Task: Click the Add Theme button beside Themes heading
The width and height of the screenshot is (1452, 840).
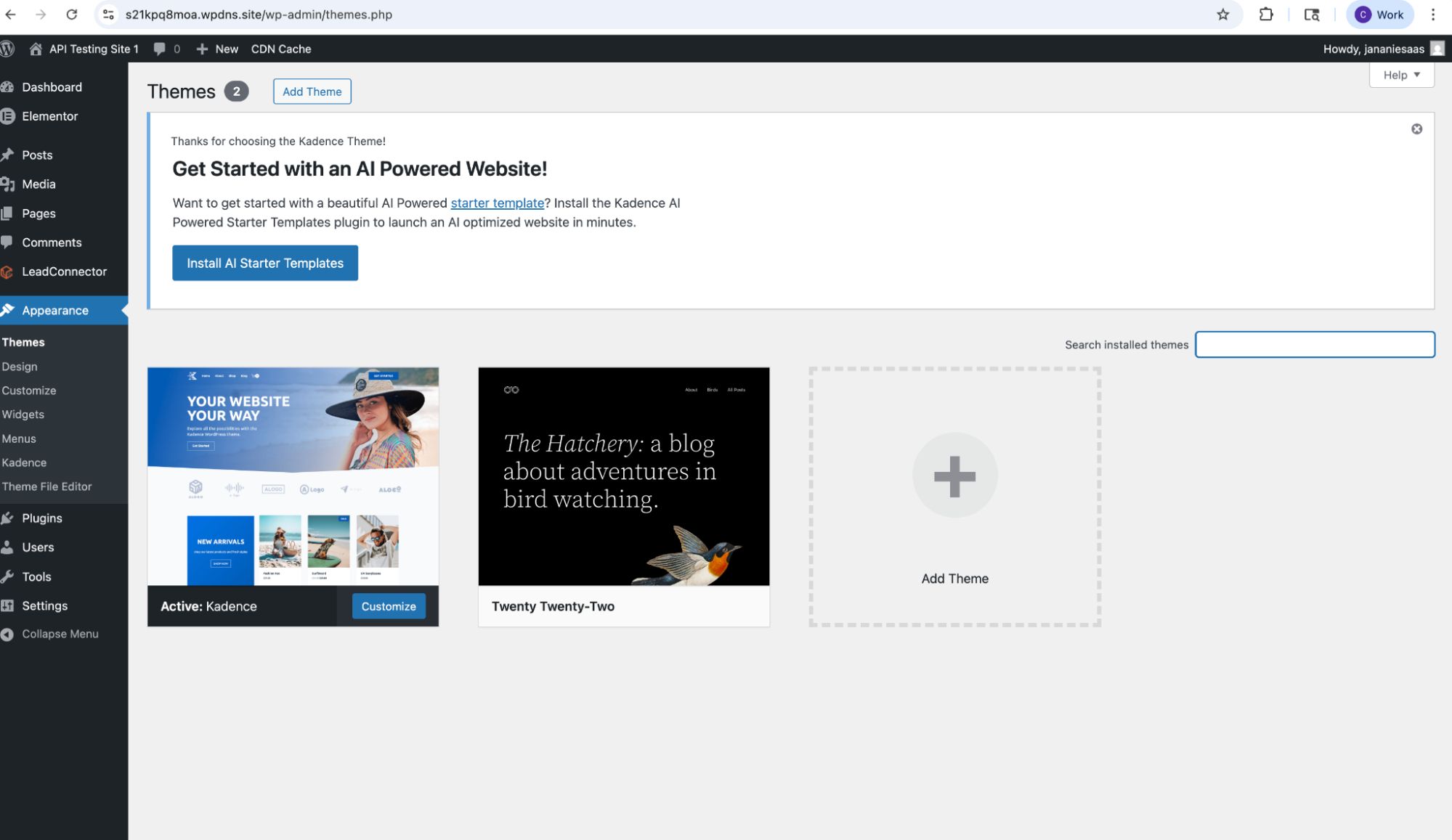Action: pos(312,91)
